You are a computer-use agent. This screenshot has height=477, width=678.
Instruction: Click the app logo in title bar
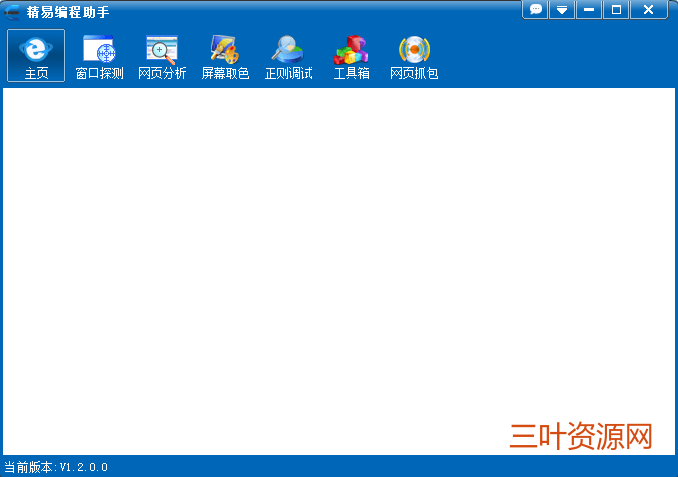pyautogui.click(x=13, y=11)
